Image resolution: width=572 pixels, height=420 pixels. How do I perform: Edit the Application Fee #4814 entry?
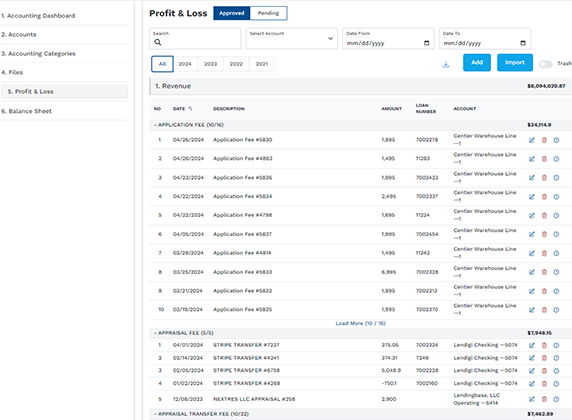coord(532,253)
